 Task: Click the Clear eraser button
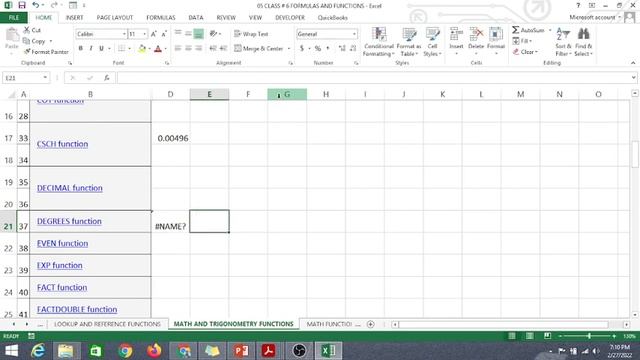[x=525, y=52]
